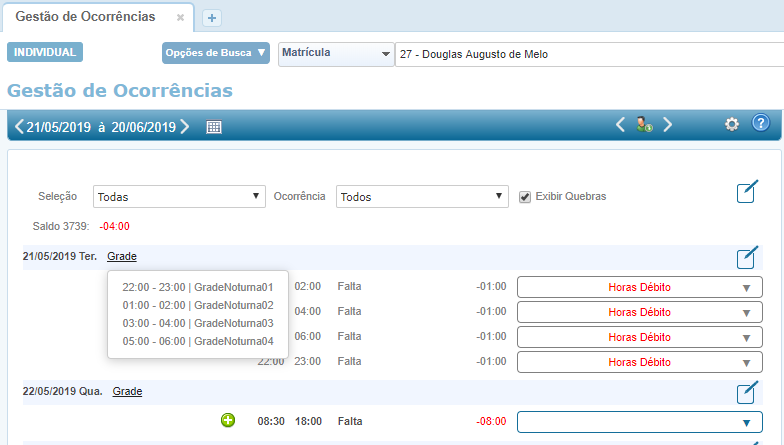
Task: Expand the Ocorrência dropdown
Action: pos(422,197)
